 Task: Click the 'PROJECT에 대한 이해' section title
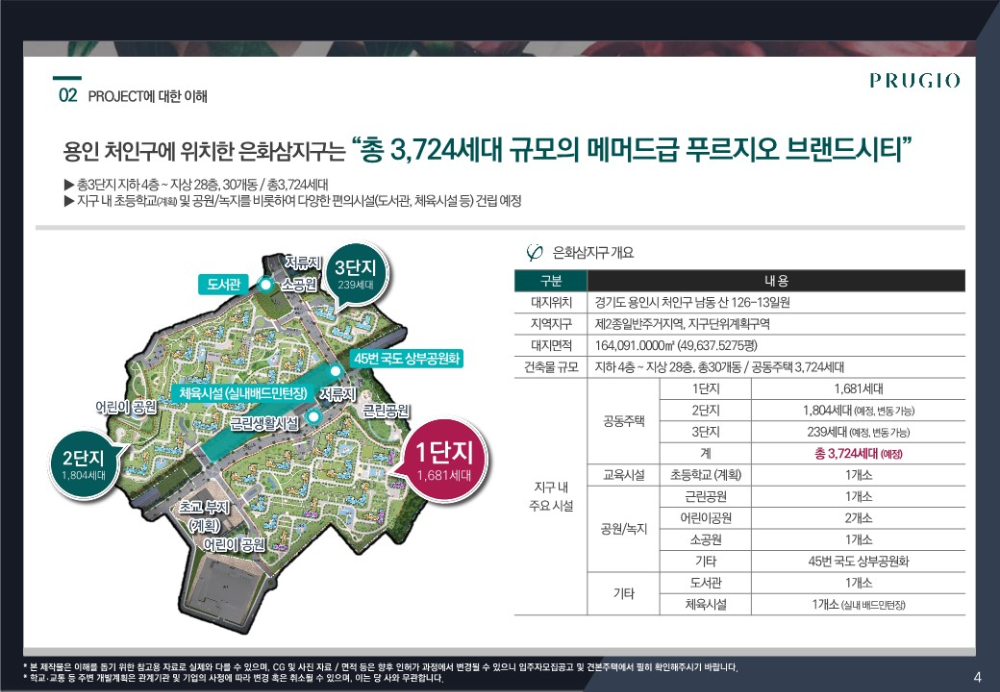click(x=148, y=96)
